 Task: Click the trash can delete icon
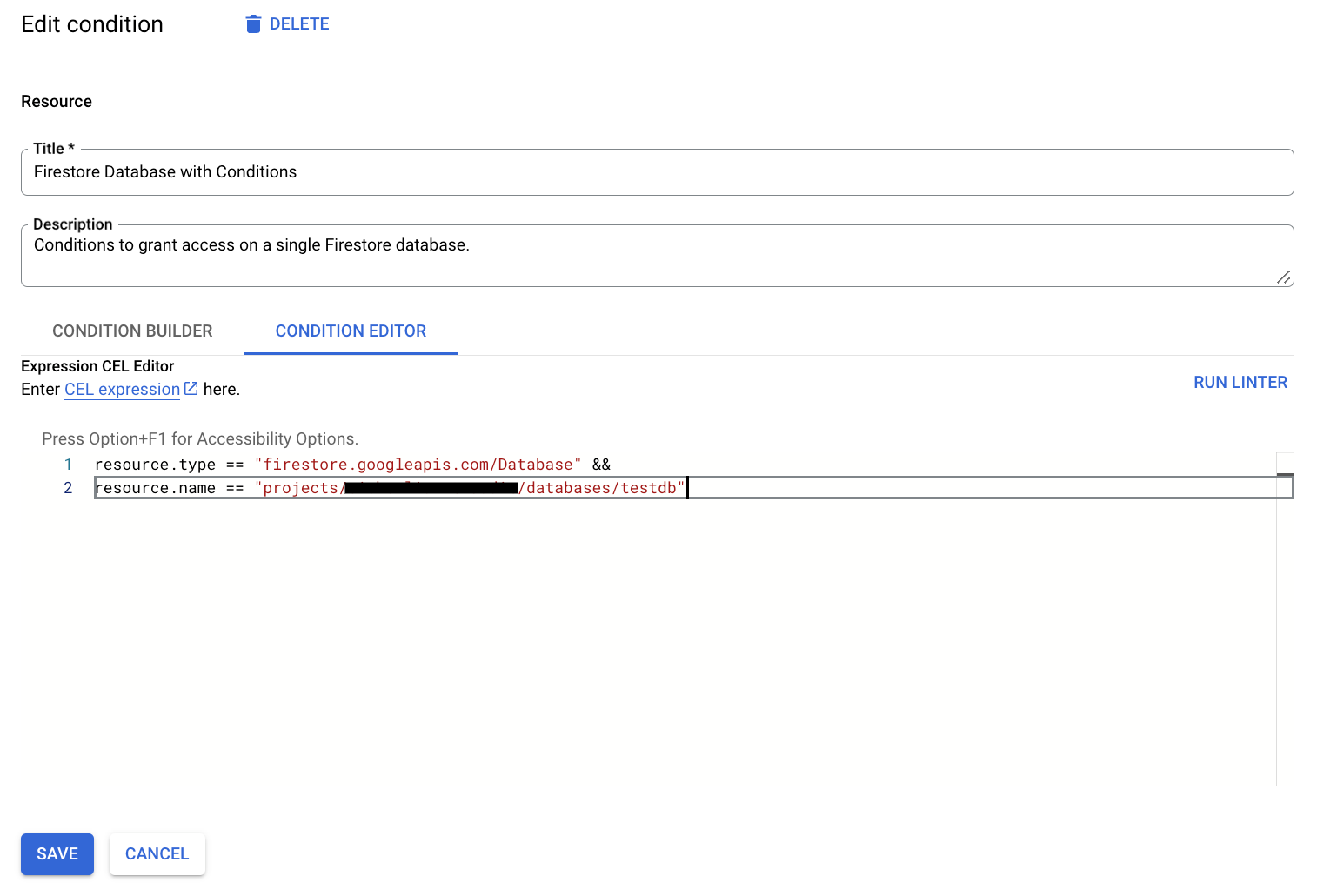(253, 24)
